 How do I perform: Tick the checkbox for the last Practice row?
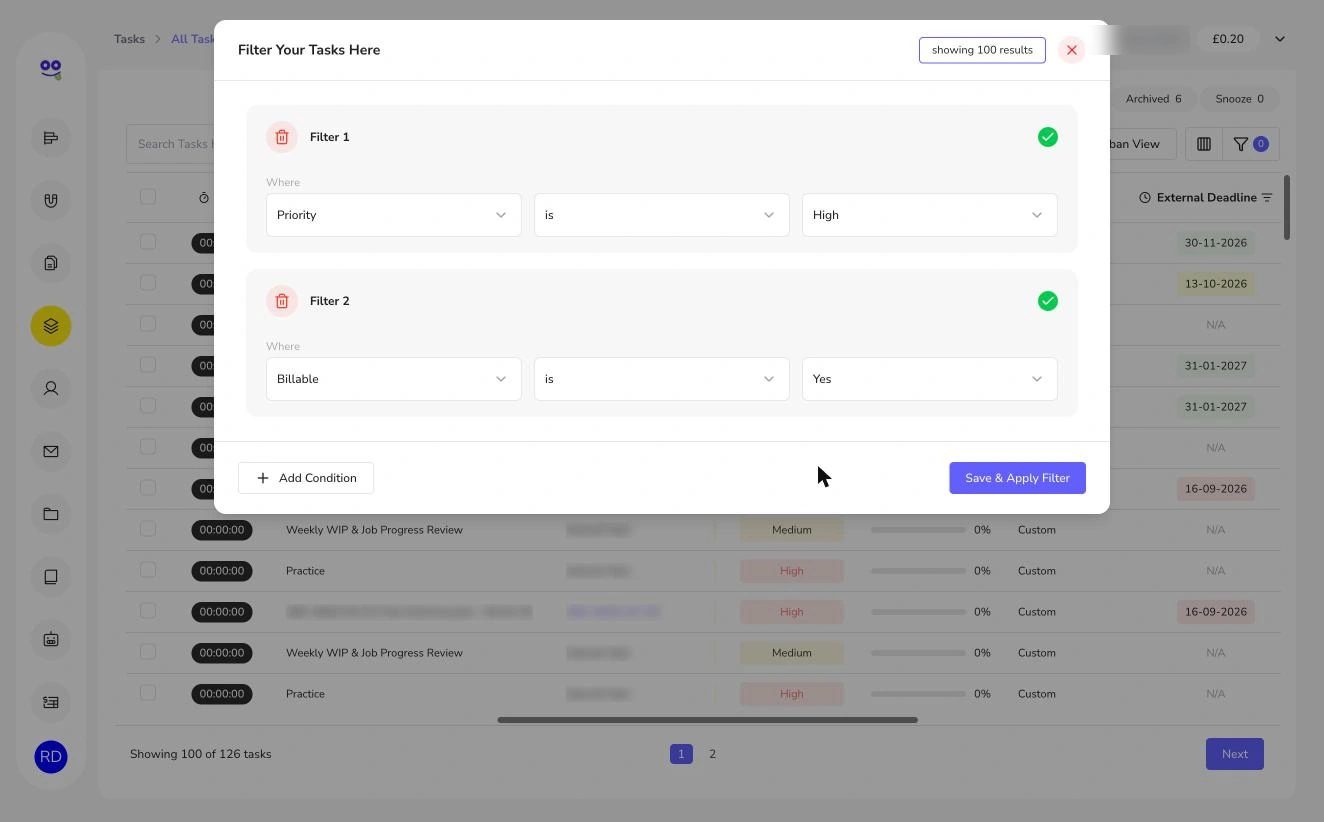148,692
